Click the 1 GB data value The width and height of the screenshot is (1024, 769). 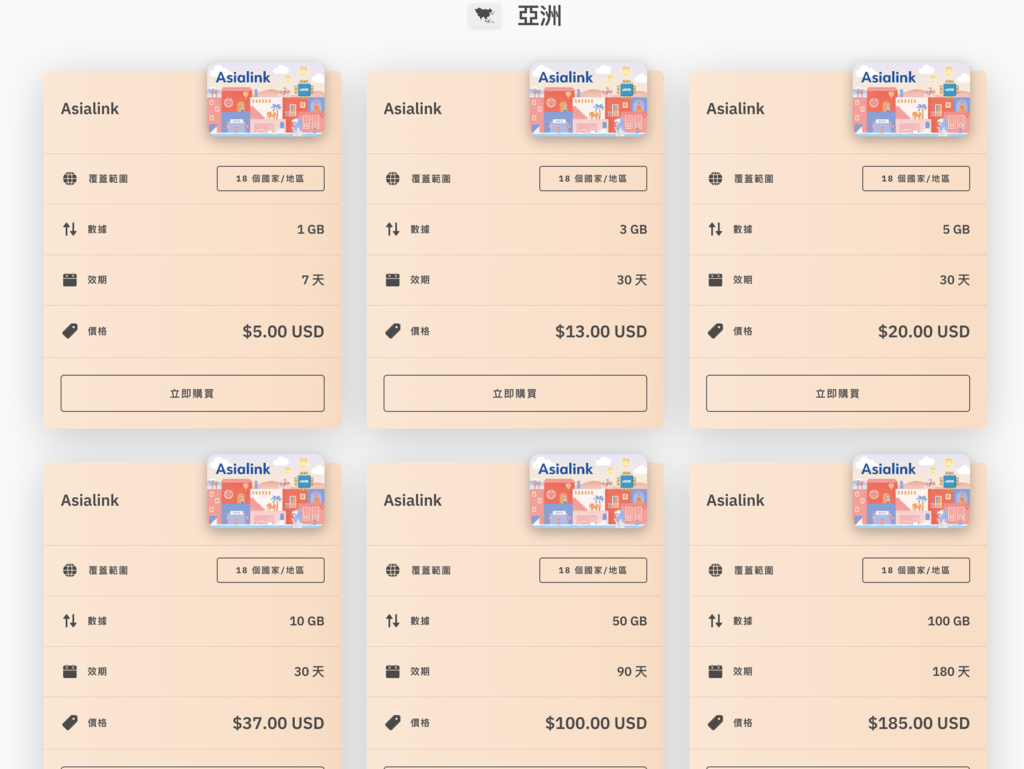point(311,229)
